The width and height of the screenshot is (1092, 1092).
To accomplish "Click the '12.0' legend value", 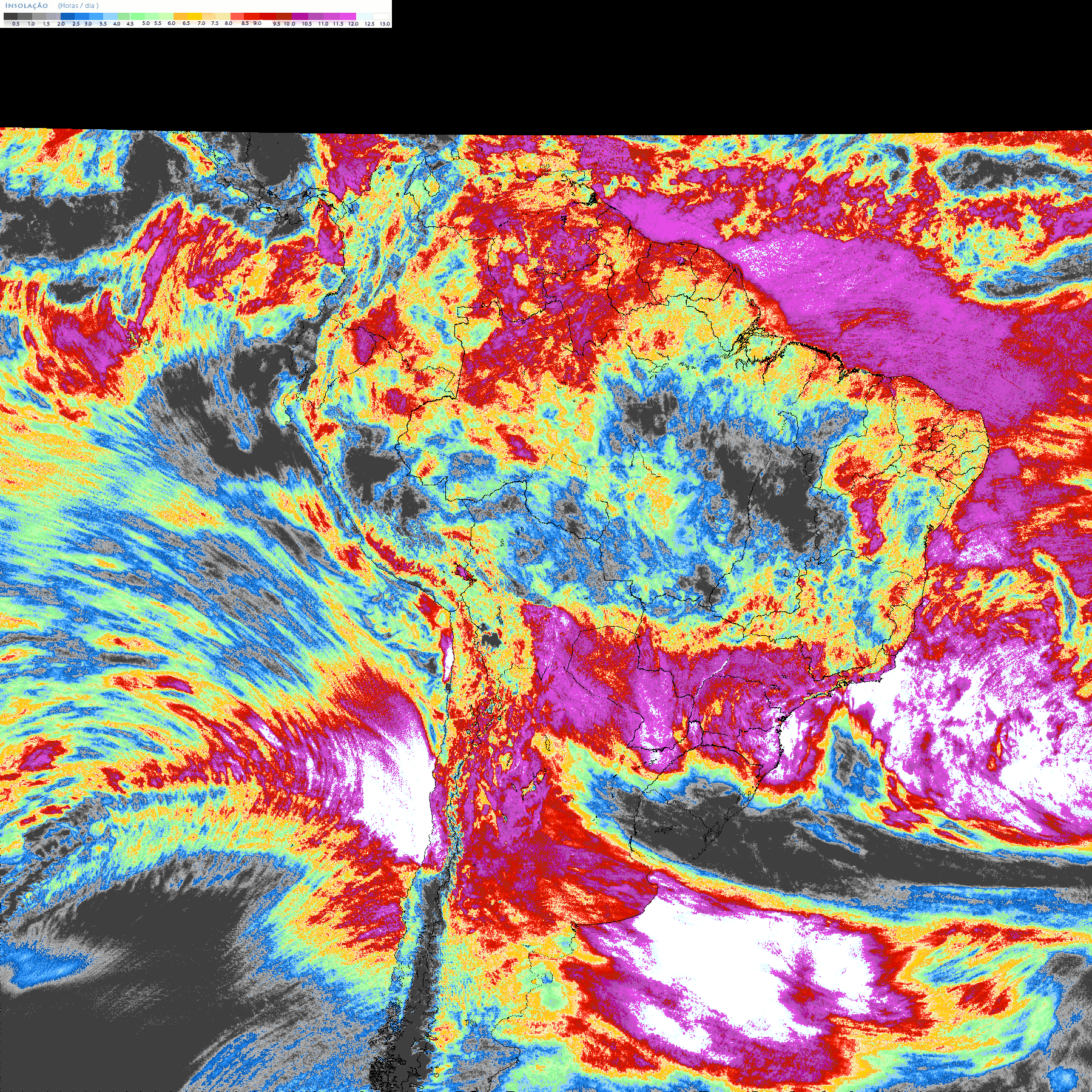I will pos(353,24).
